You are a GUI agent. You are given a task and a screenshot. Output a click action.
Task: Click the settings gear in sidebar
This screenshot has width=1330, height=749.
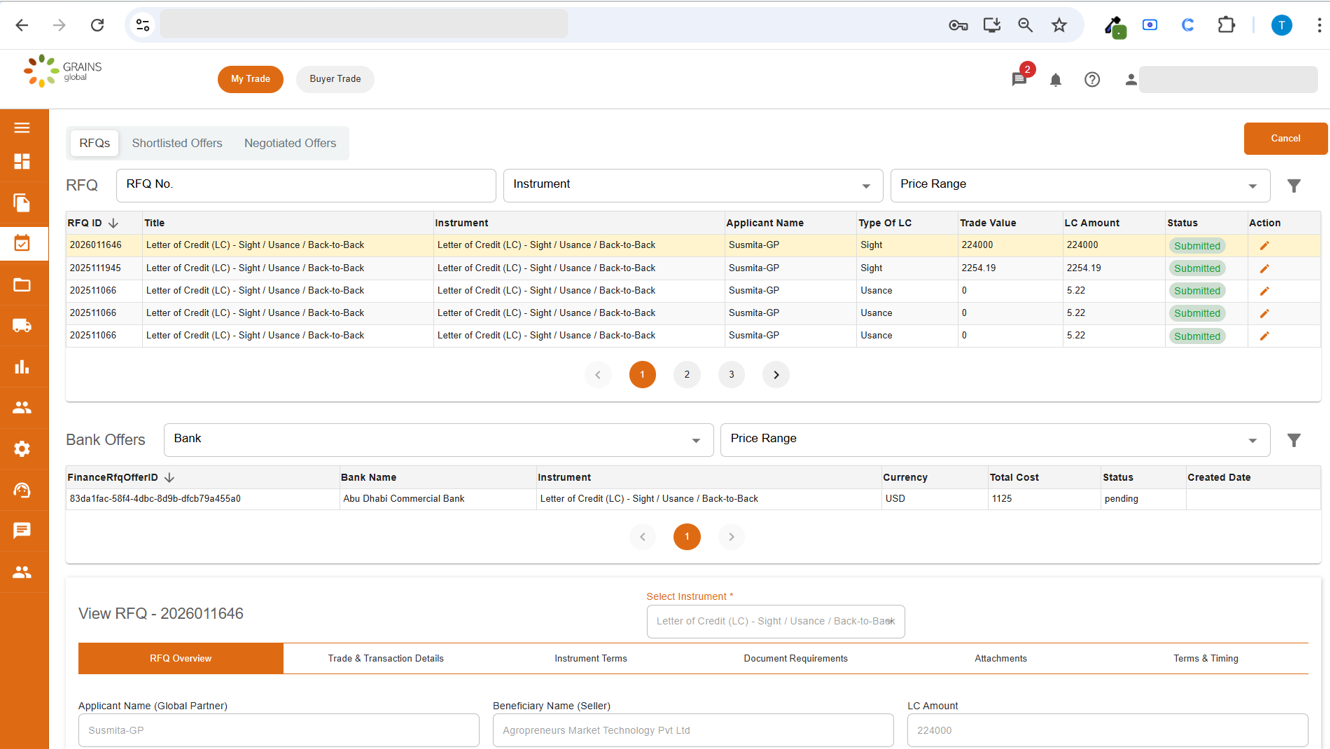coord(22,449)
